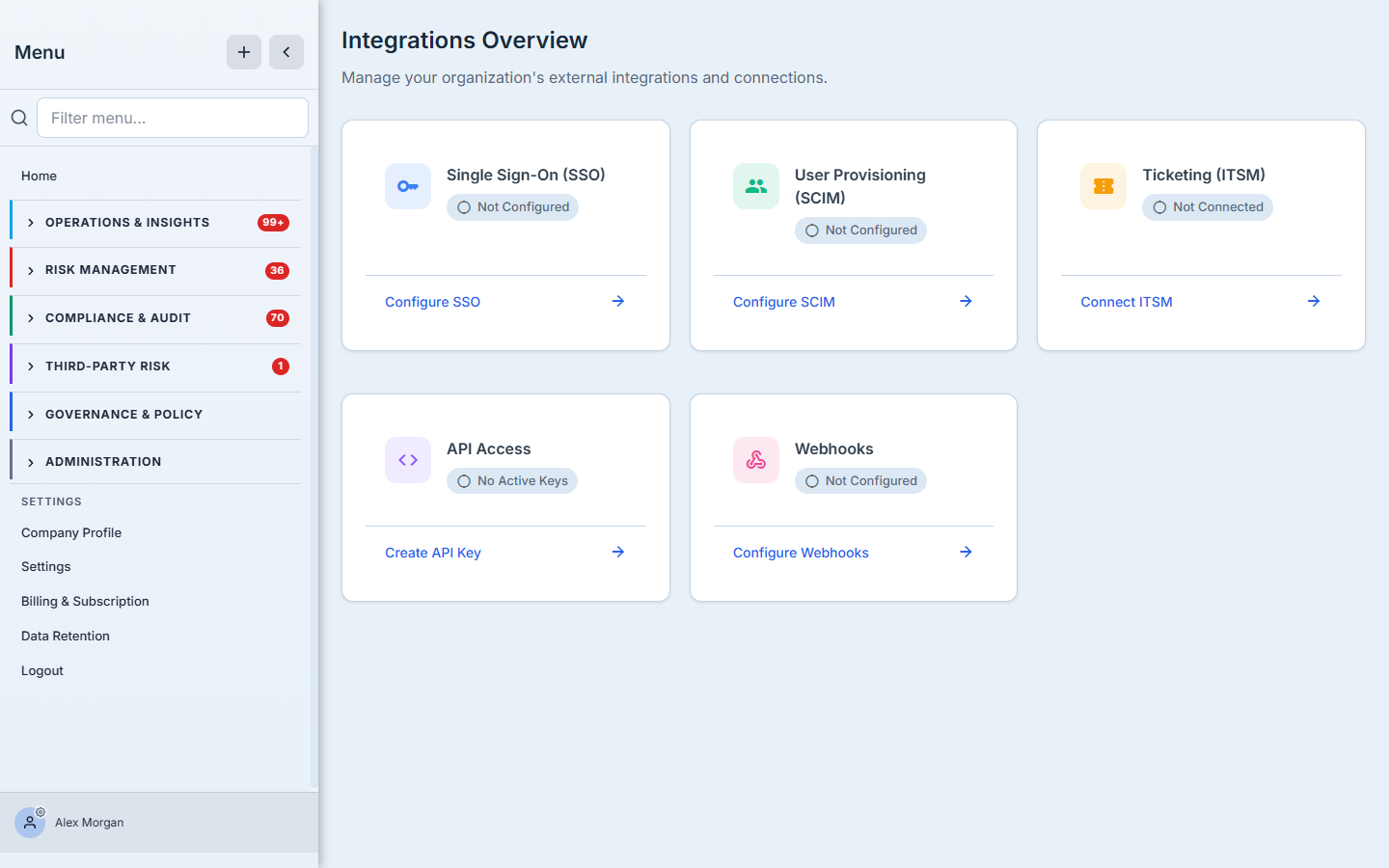Expand Administration chevron
The width and height of the screenshot is (1389, 868).
(31, 462)
